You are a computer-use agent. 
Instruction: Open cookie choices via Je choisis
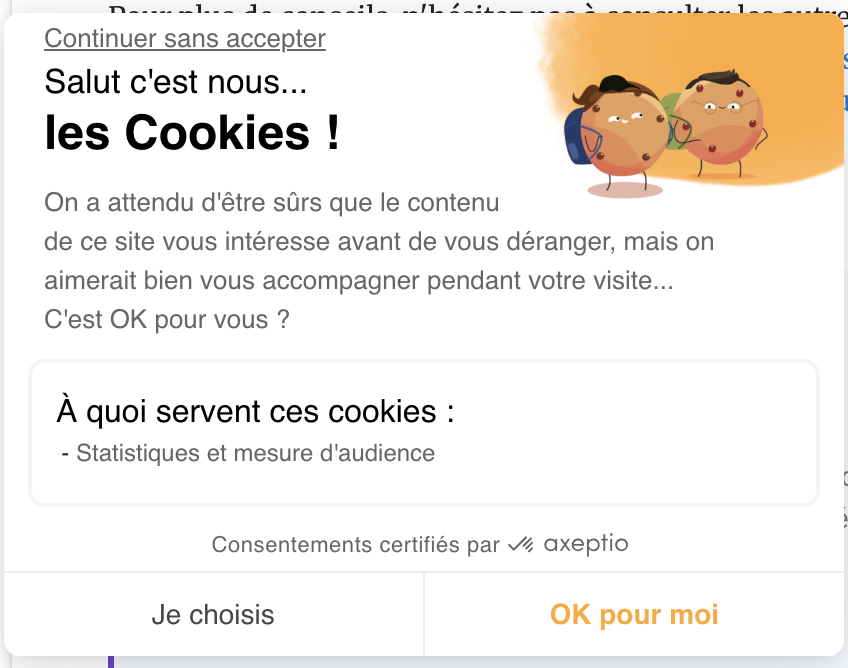213,614
